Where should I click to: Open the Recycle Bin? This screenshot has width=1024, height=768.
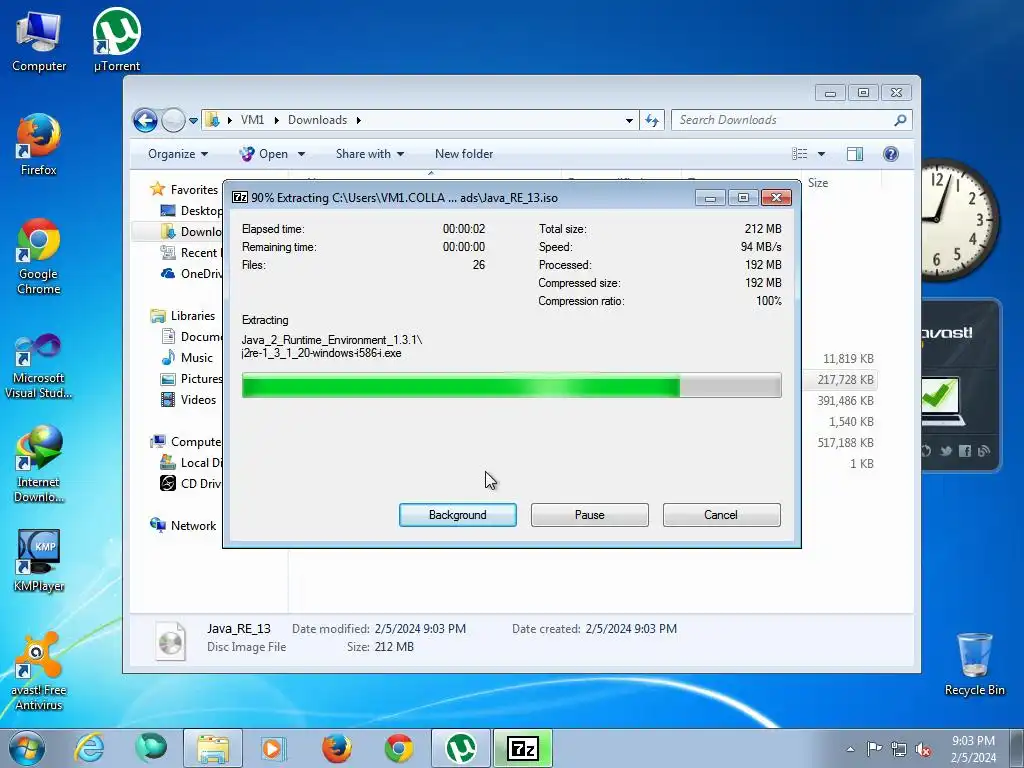point(974,665)
